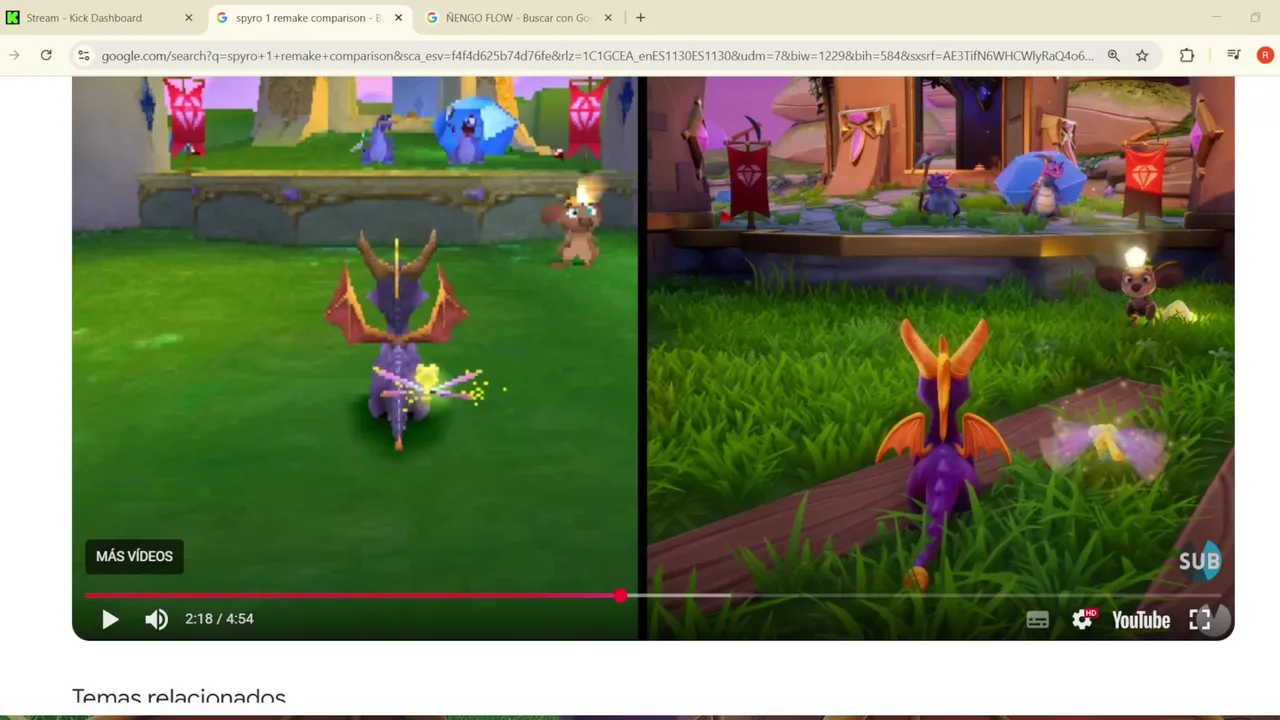
Task: Click the 2:18 / 4:54 time display
Action: point(219,619)
